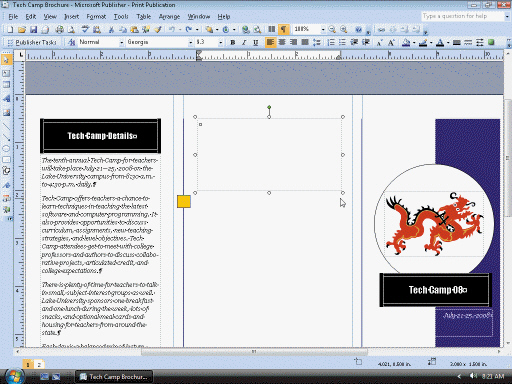Set Center paragraph alignment
The height and width of the screenshot is (384, 512).
(x=282, y=42)
